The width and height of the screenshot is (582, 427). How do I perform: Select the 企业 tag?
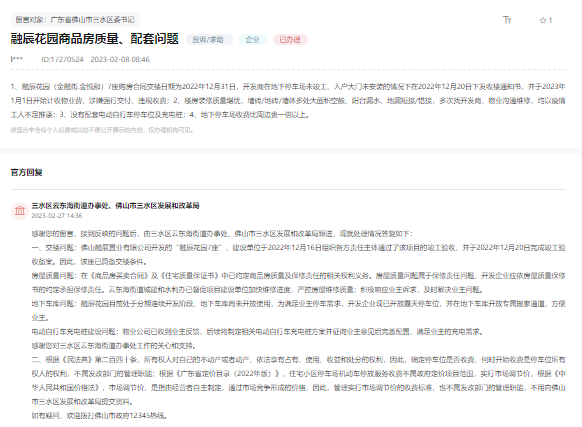pos(252,40)
